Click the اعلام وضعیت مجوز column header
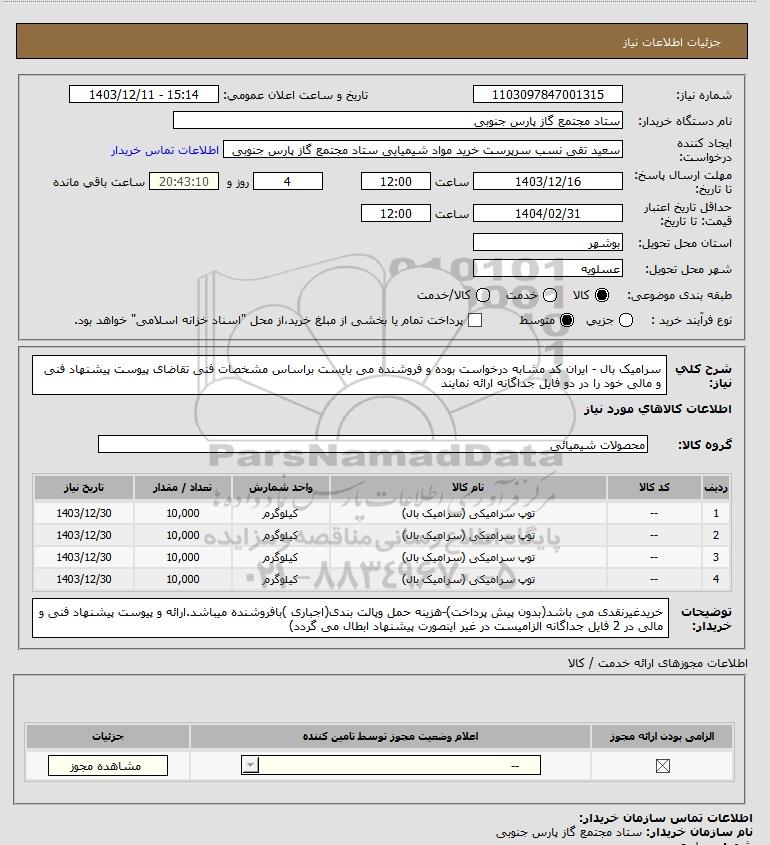 [x=390, y=737]
